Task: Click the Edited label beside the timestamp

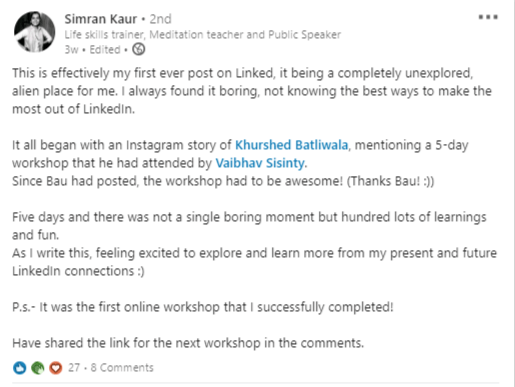Action: [105, 50]
